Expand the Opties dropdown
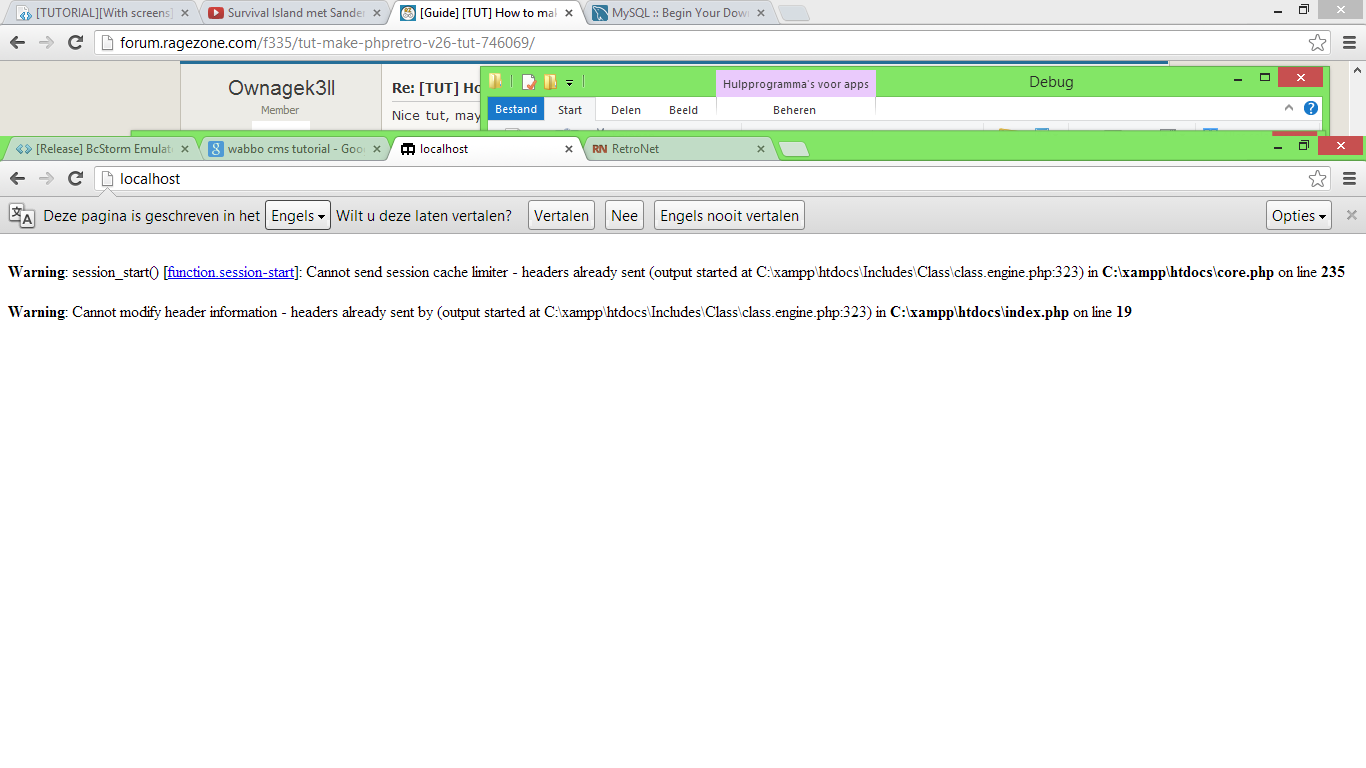This screenshot has width=1366, height=768. point(1298,215)
